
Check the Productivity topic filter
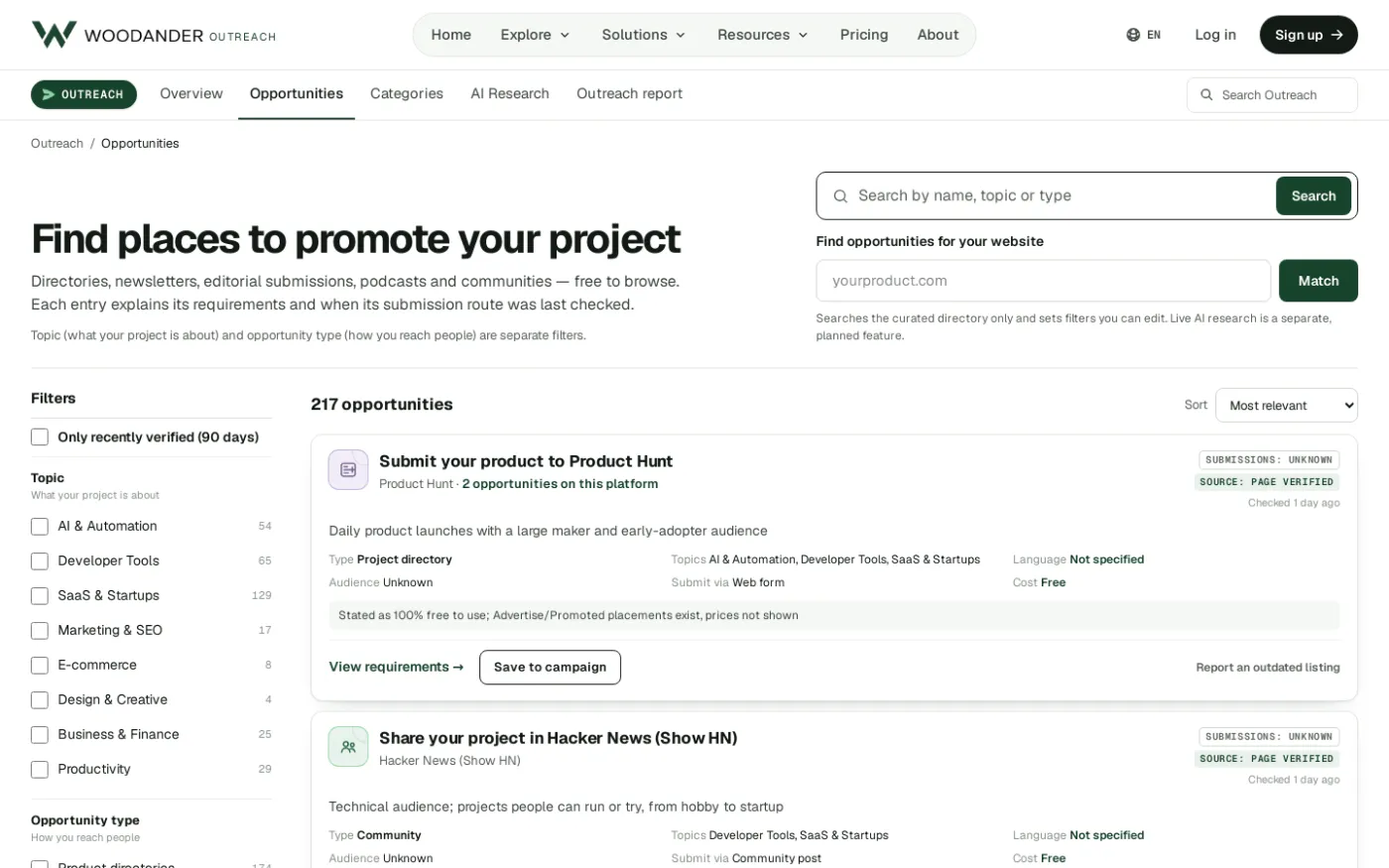click(x=40, y=770)
